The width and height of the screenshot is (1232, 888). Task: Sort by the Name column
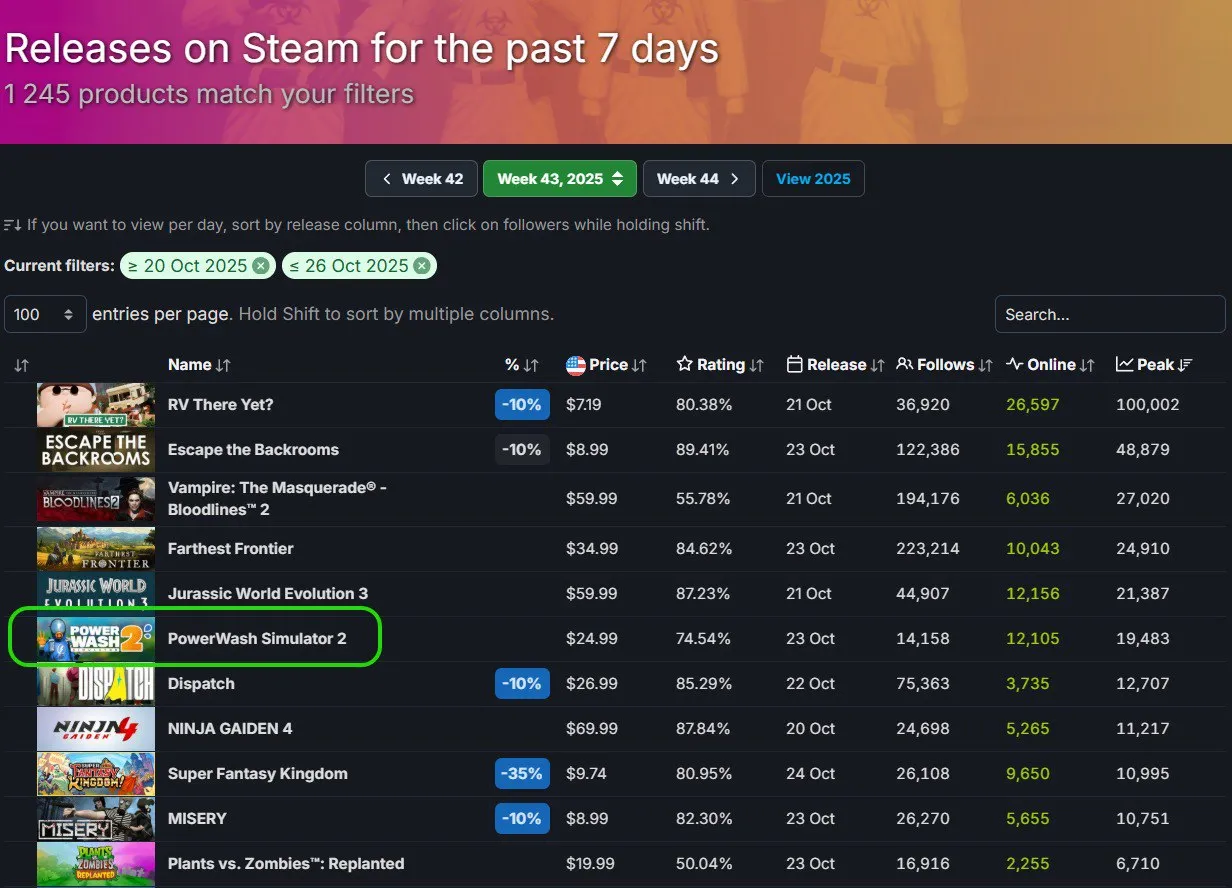pos(199,365)
